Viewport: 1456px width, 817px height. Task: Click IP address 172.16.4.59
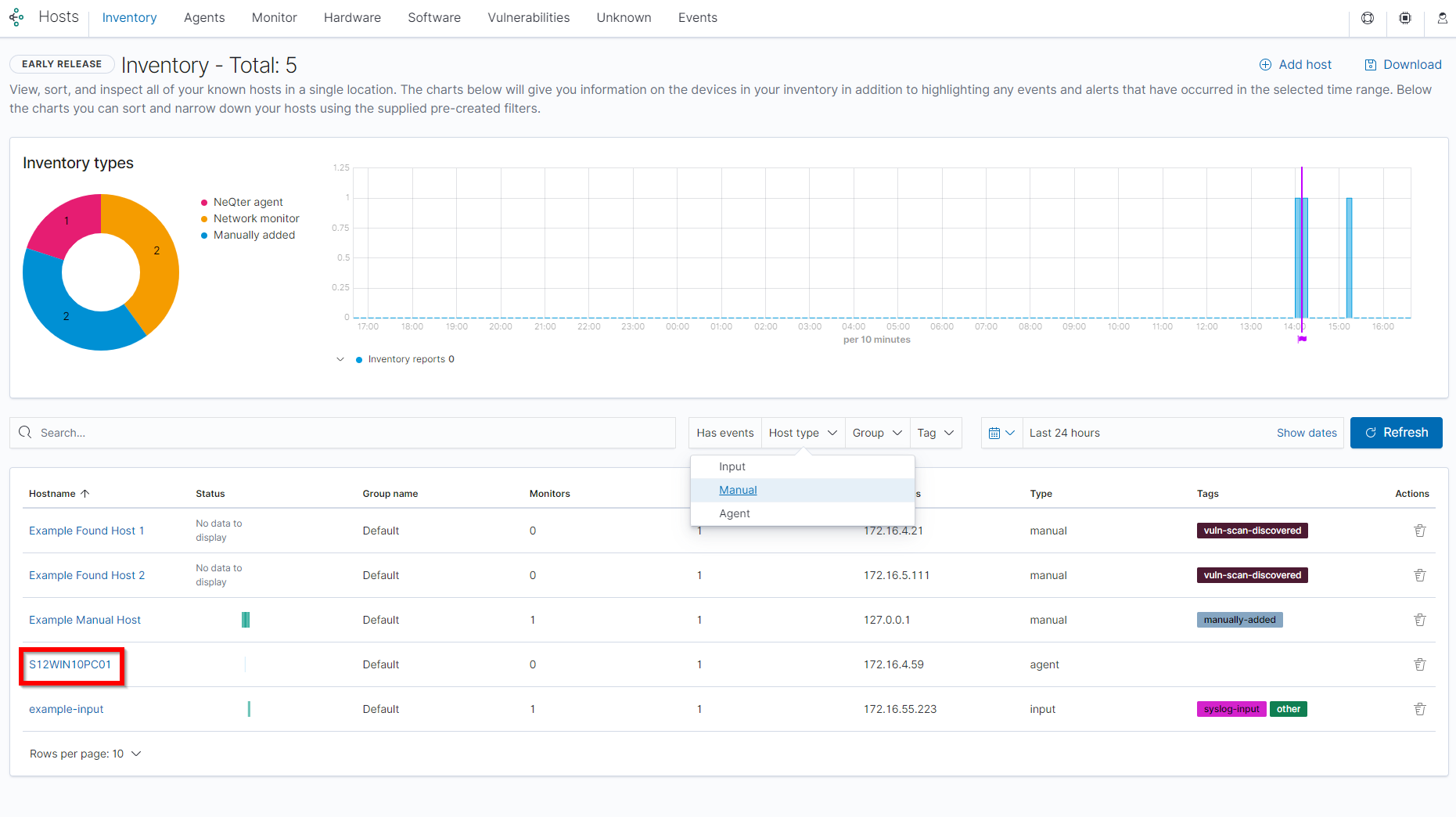(x=893, y=664)
